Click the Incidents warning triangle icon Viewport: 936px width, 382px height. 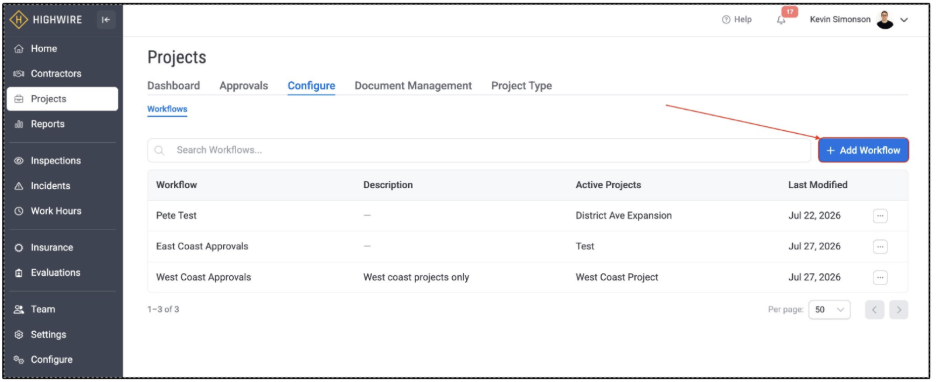[19, 186]
